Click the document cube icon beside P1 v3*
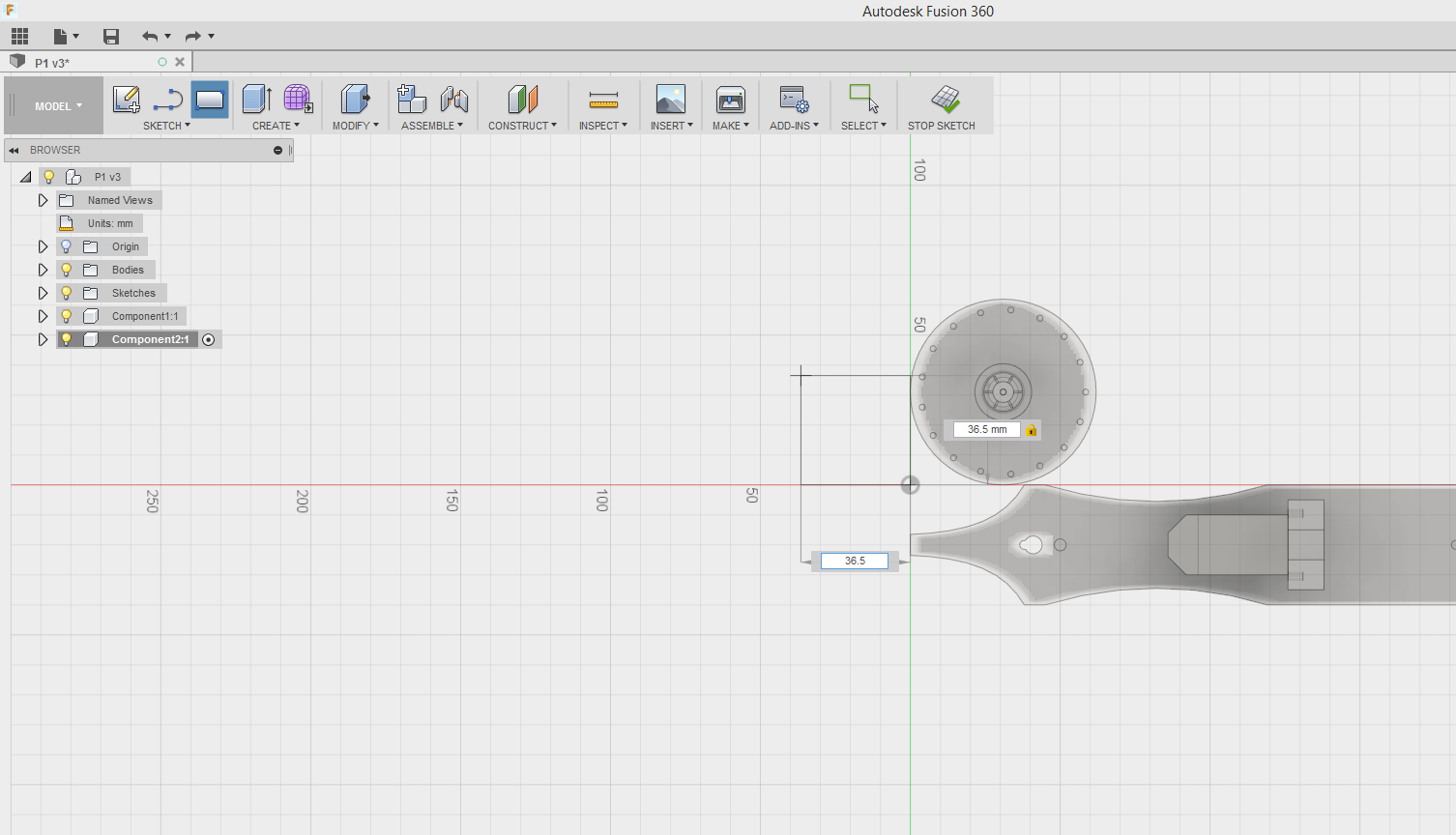This screenshot has height=835, width=1456. coord(17,62)
